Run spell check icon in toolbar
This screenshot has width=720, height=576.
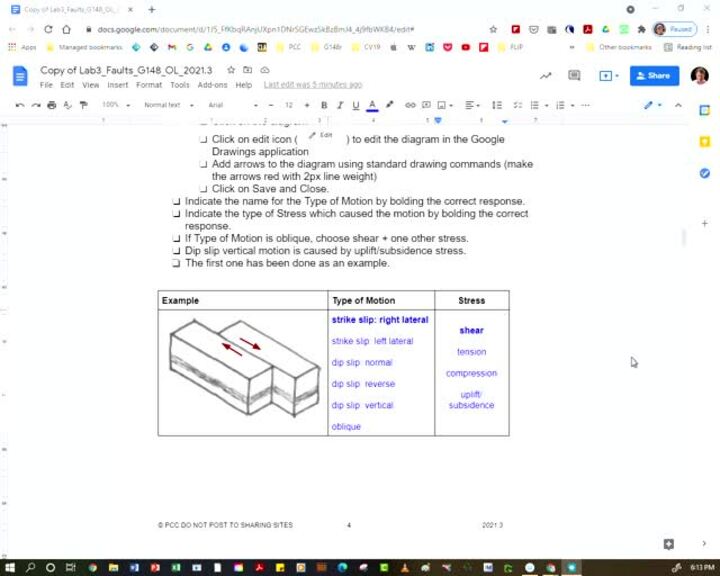point(68,105)
